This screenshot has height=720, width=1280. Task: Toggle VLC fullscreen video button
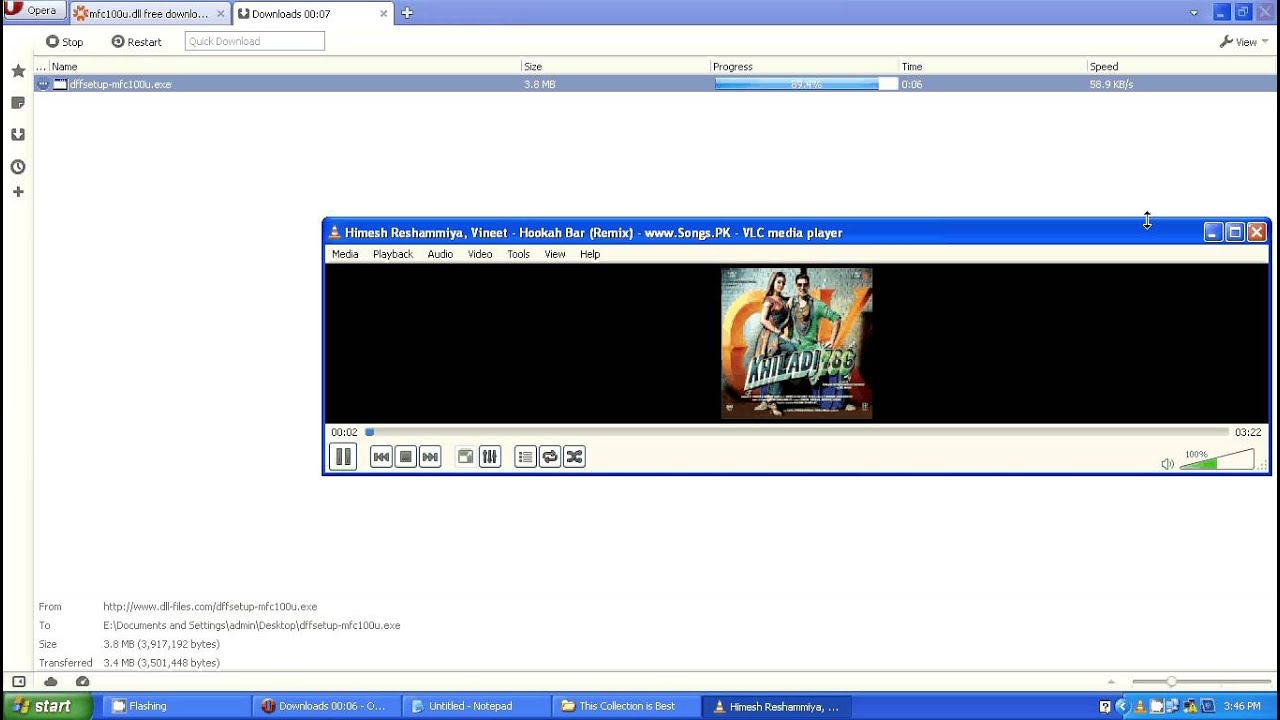[465, 457]
